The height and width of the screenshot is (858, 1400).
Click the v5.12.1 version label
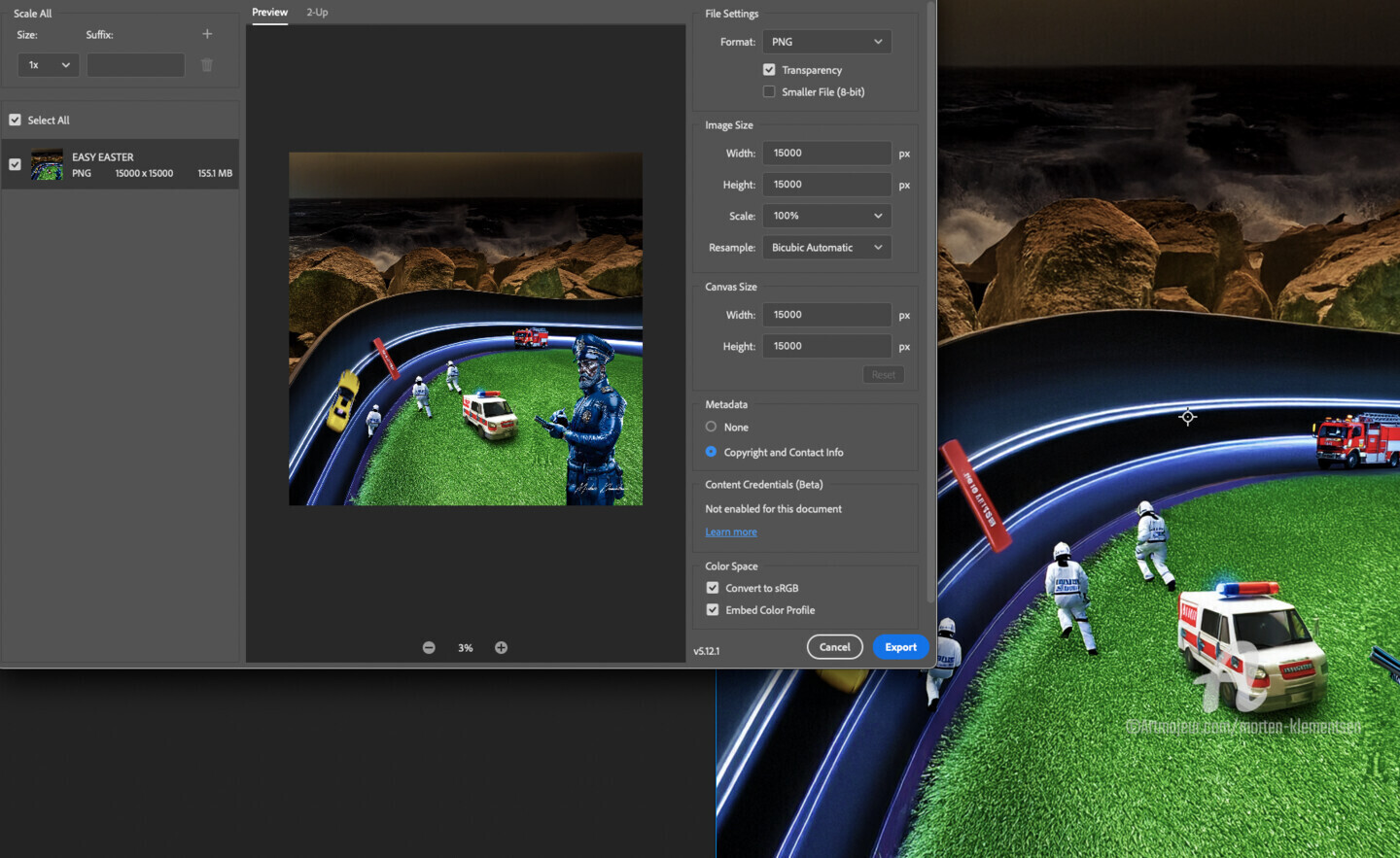point(707,651)
